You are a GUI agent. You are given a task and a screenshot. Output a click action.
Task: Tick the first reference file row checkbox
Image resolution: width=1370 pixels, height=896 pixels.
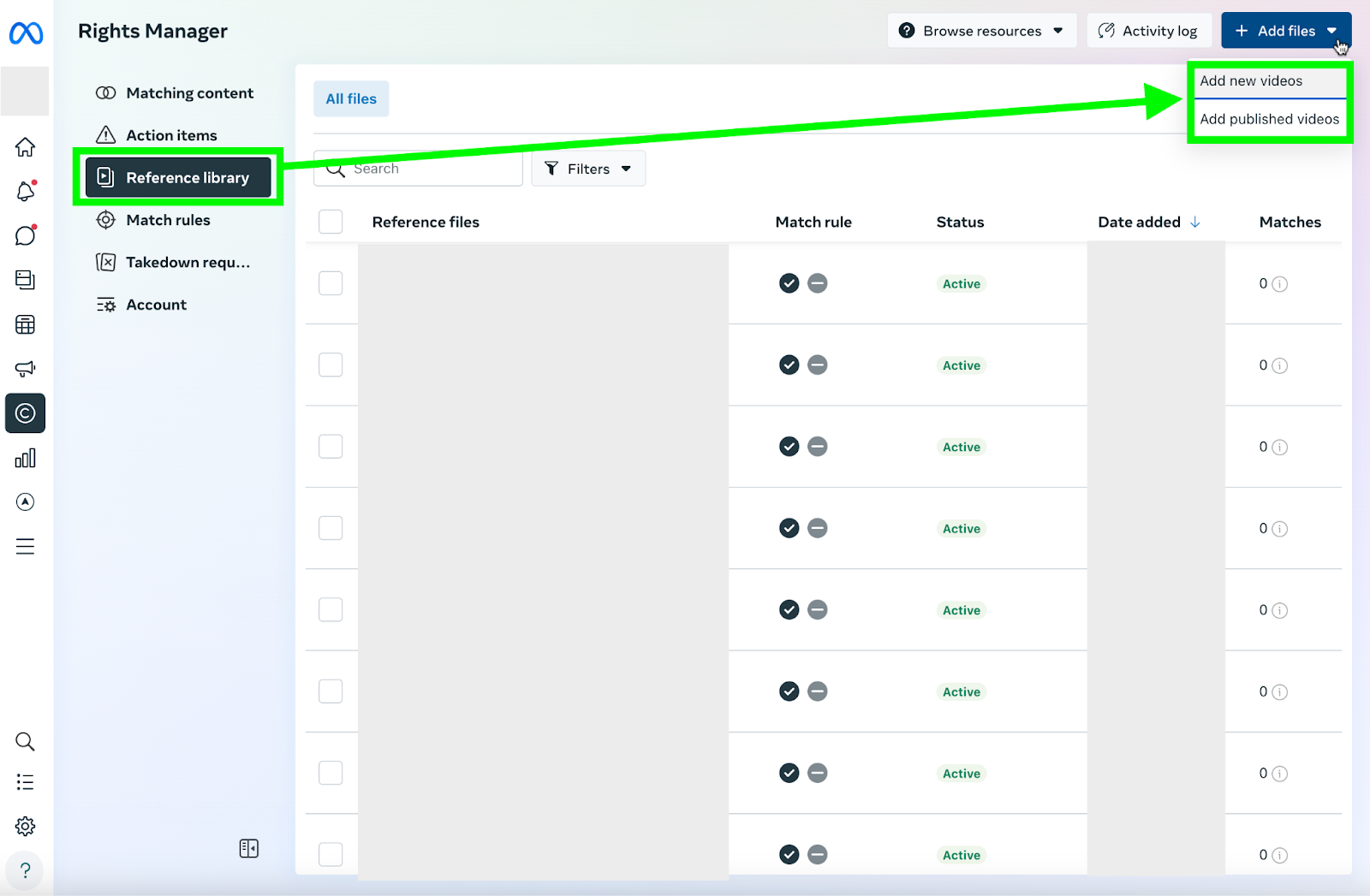coord(331,283)
